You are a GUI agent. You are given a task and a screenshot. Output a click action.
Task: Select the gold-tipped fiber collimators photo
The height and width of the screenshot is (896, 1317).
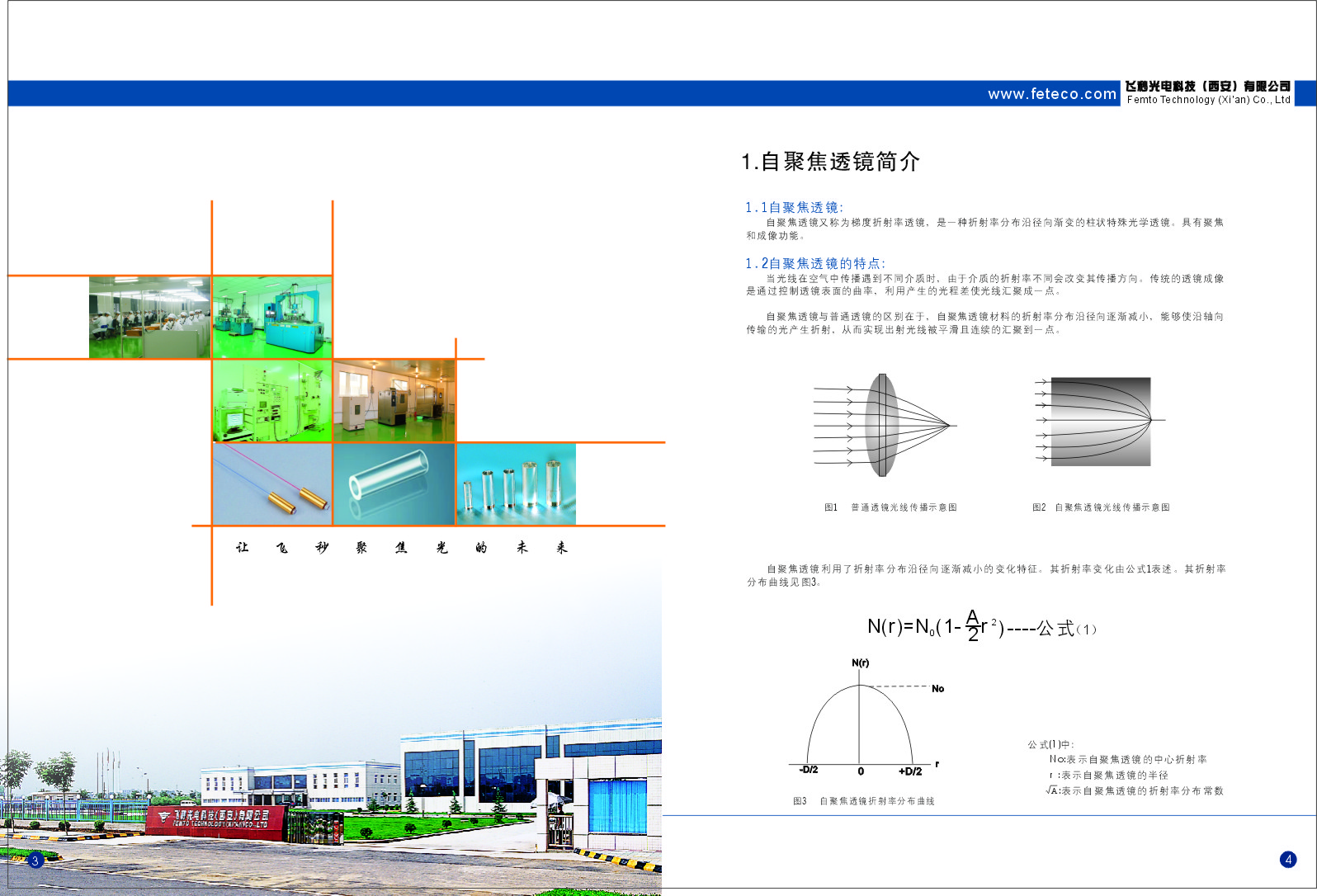pos(272,484)
